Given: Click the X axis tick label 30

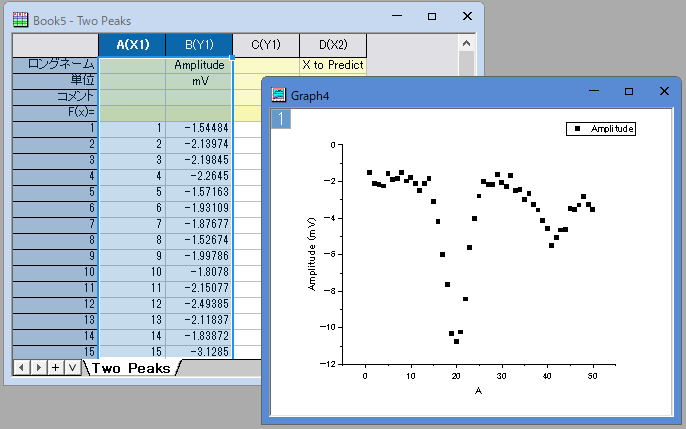Looking at the screenshot, I should pos(501,376).
